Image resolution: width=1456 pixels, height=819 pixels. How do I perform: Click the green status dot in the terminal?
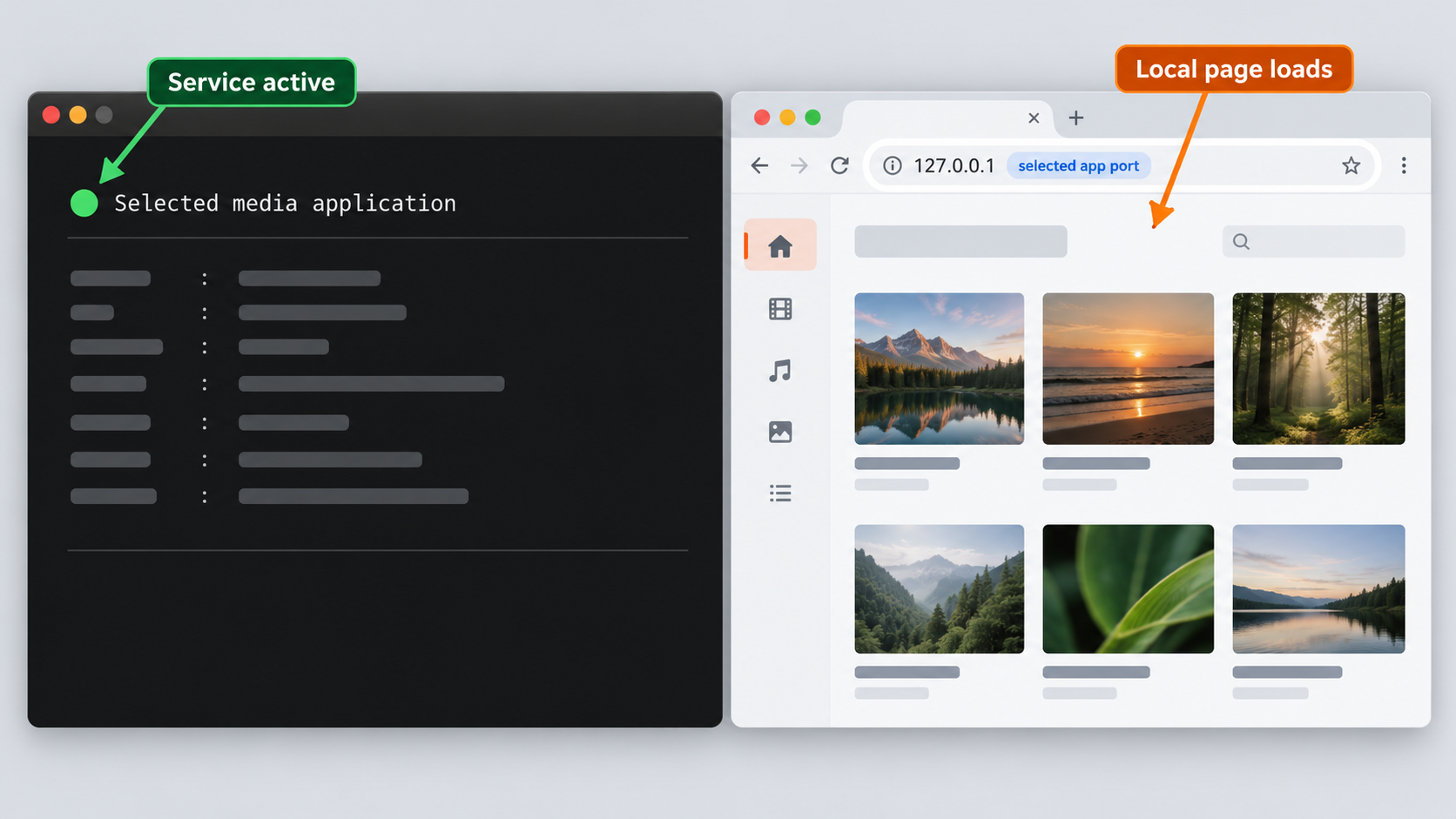(x=84, y=203)
